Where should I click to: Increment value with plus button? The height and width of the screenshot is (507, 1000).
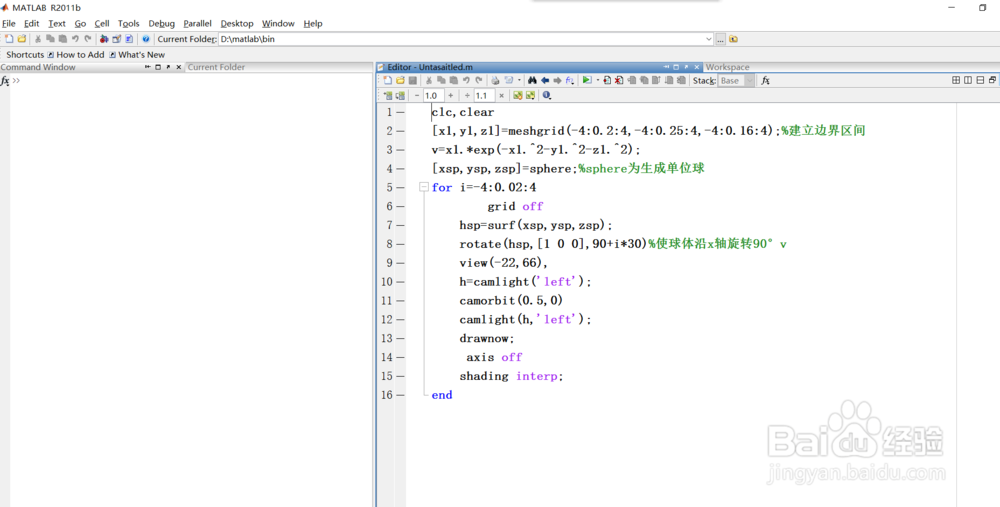[x=450, y=96]
